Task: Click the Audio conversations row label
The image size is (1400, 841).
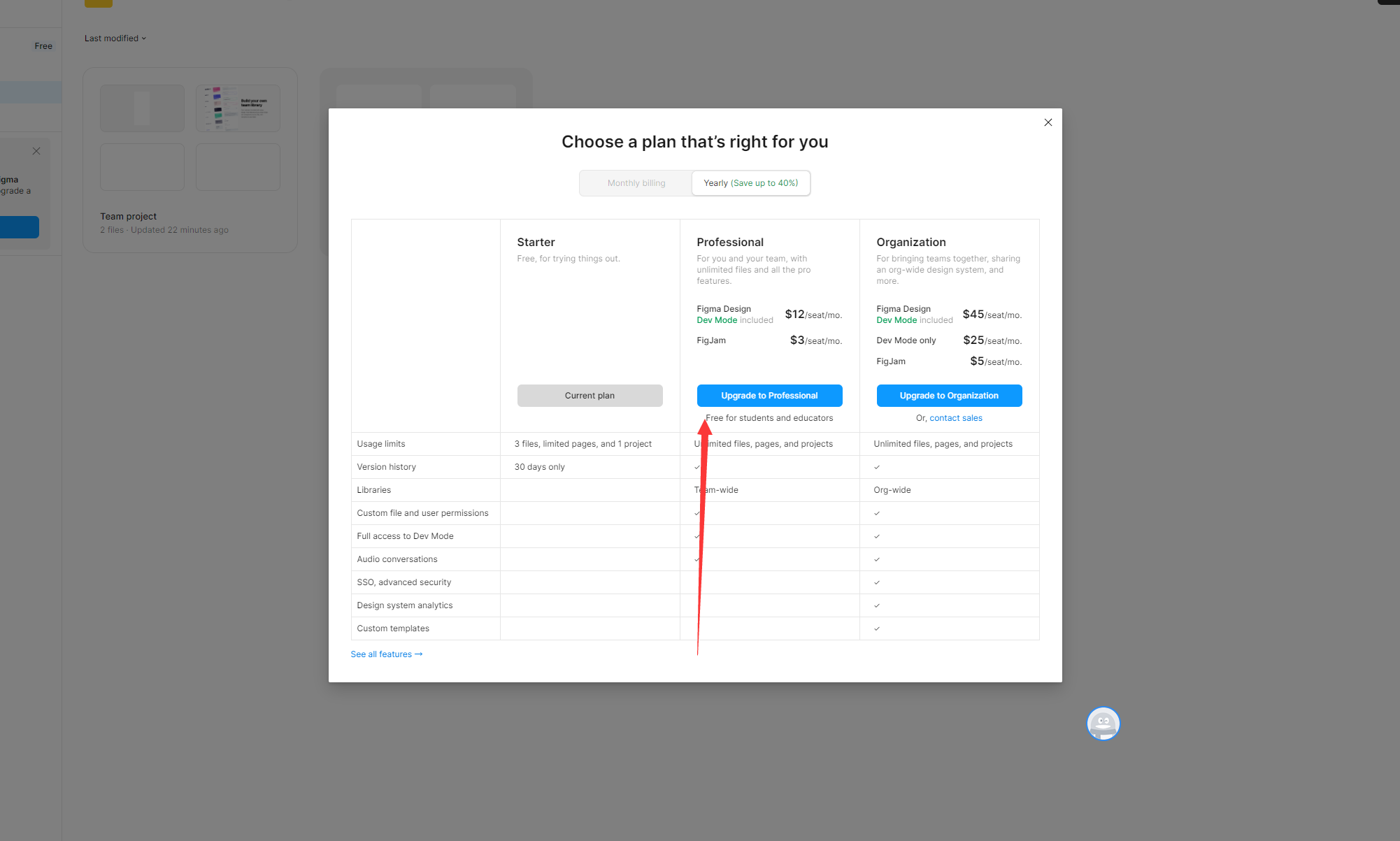Action: tap(397, 559)
